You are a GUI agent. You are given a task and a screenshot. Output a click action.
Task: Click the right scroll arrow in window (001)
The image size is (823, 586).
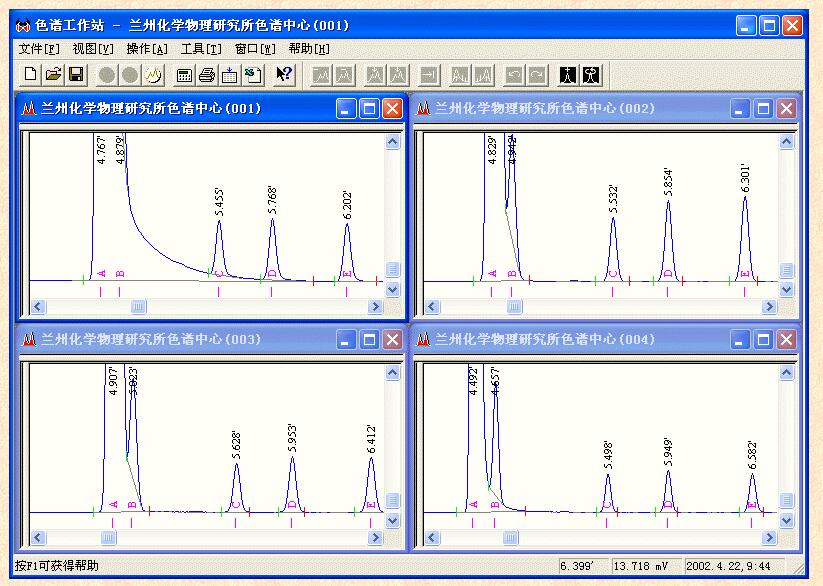coord(375,306)
